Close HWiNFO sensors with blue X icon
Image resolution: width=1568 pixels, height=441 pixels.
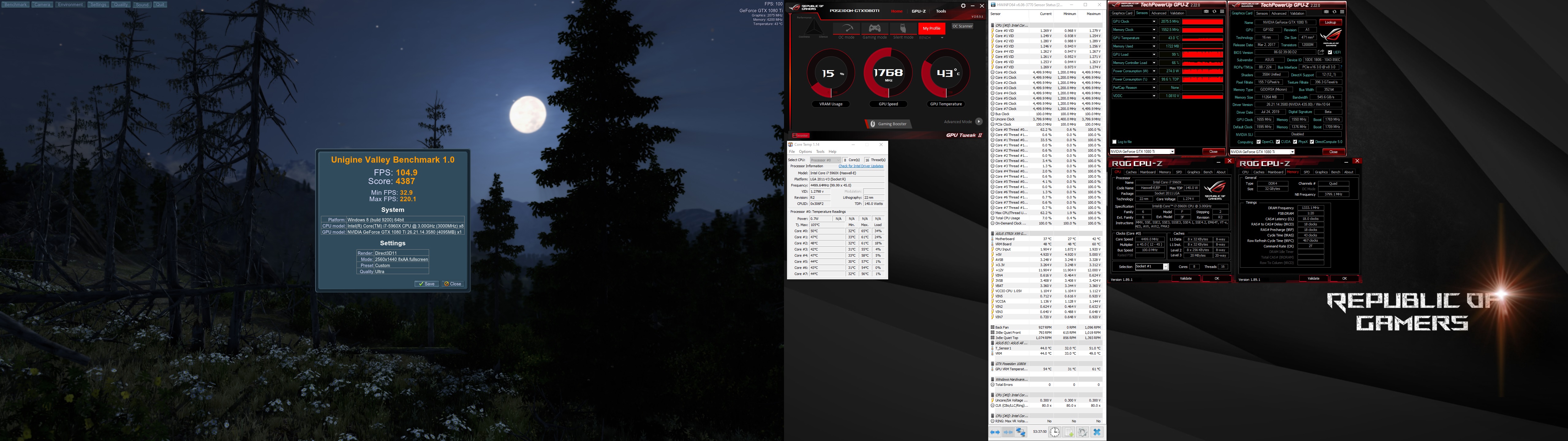(1097, 432)
